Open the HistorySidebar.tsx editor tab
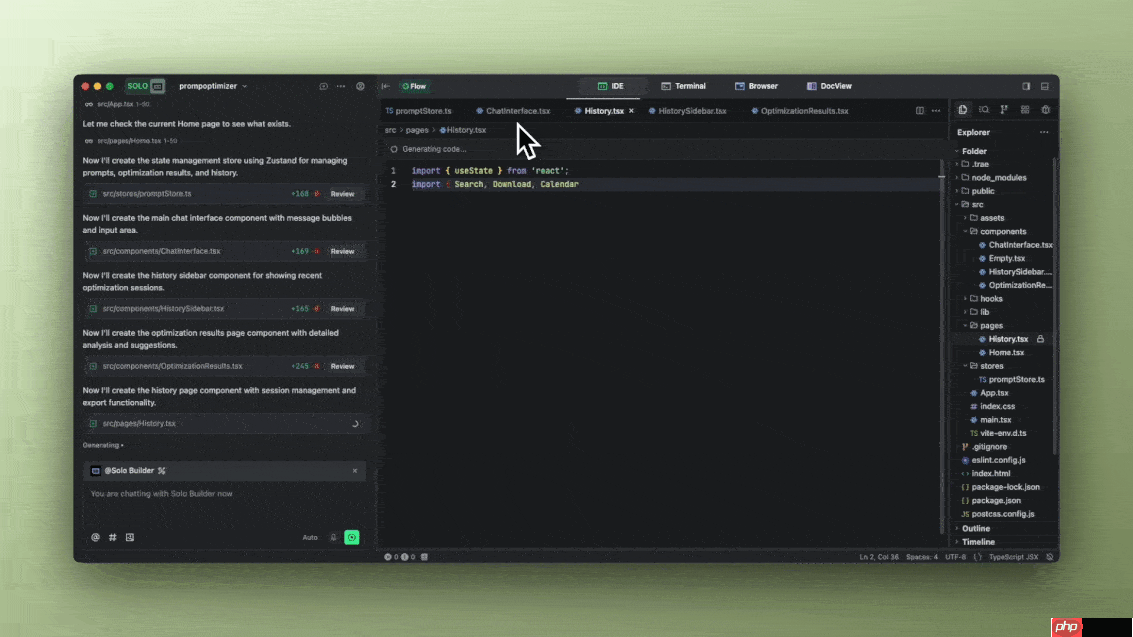Screen dimensions: 1133x637 click(691, 111)
